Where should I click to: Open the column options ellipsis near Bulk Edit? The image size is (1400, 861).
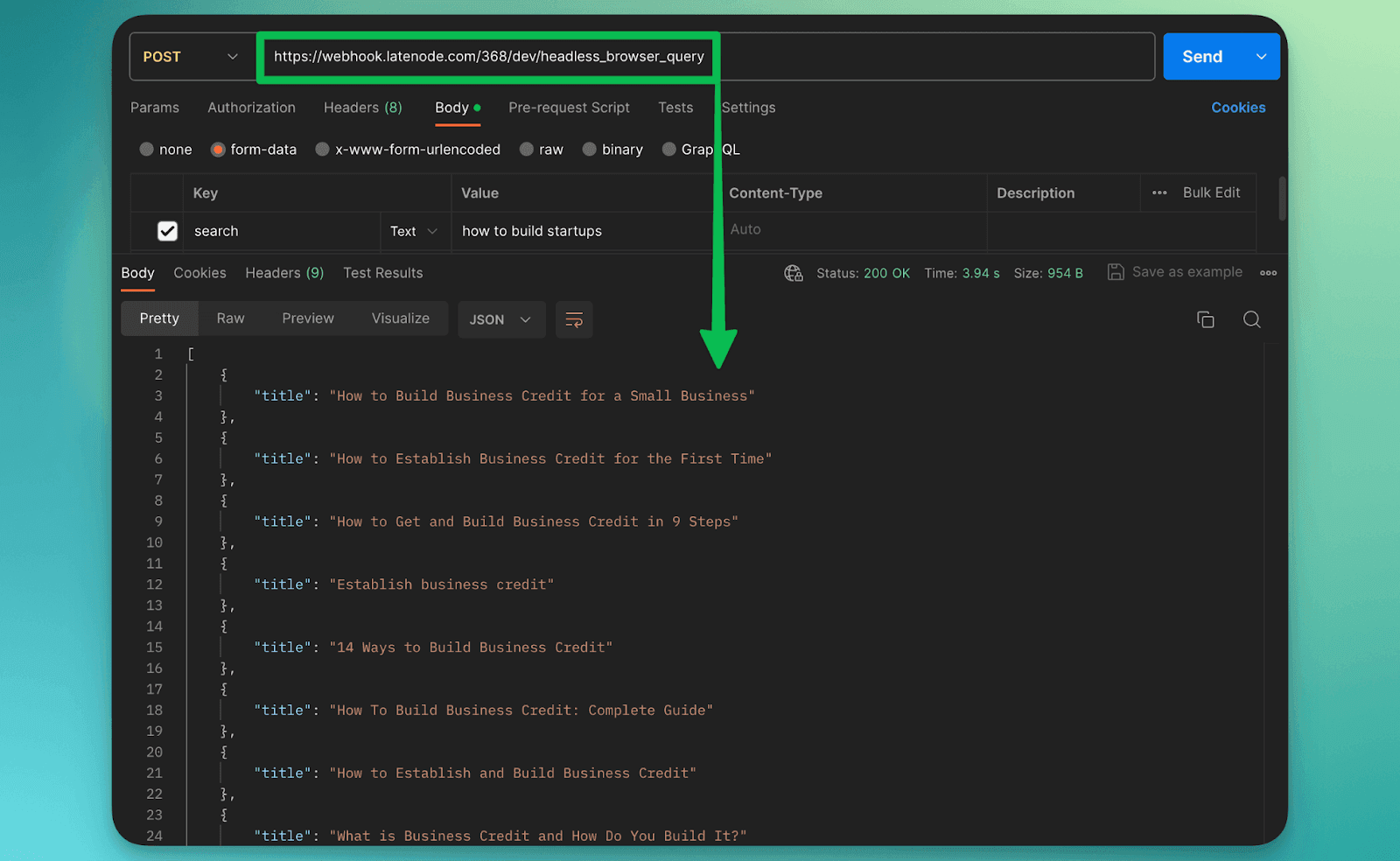(1159, 192)
